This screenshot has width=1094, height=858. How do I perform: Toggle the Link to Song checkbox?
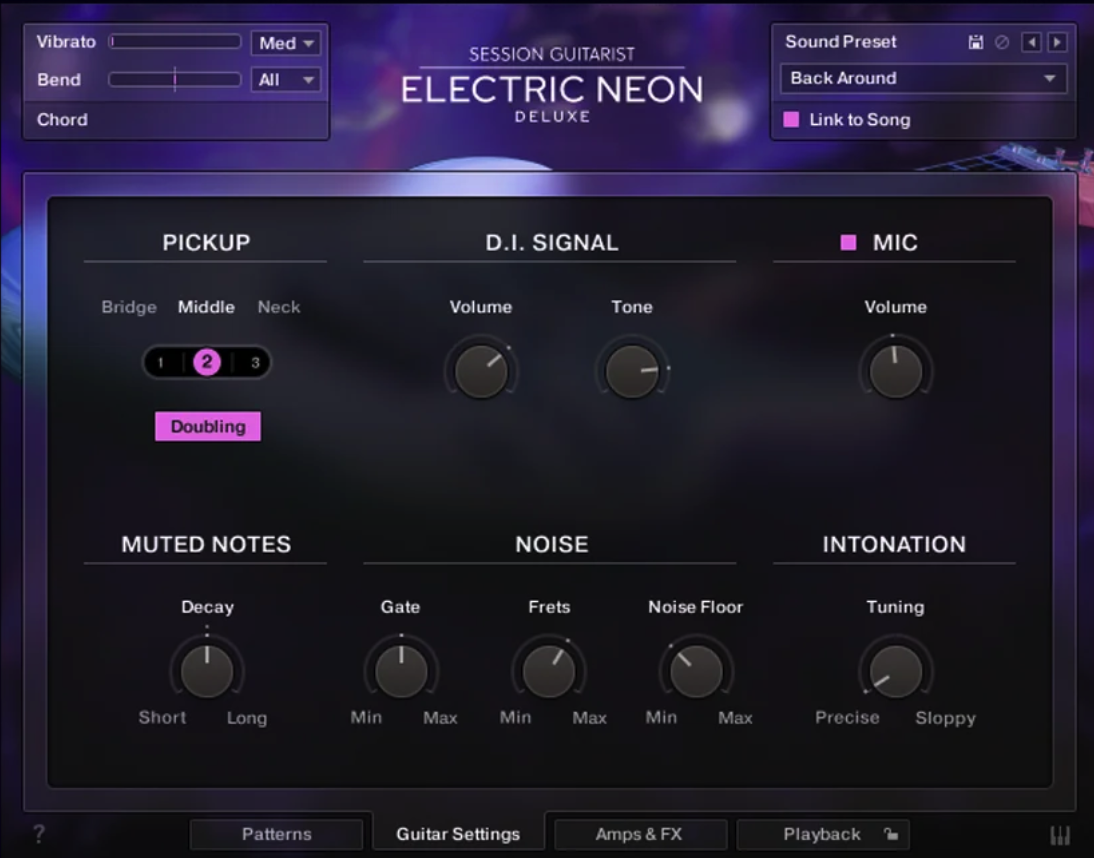pos(791,119)
